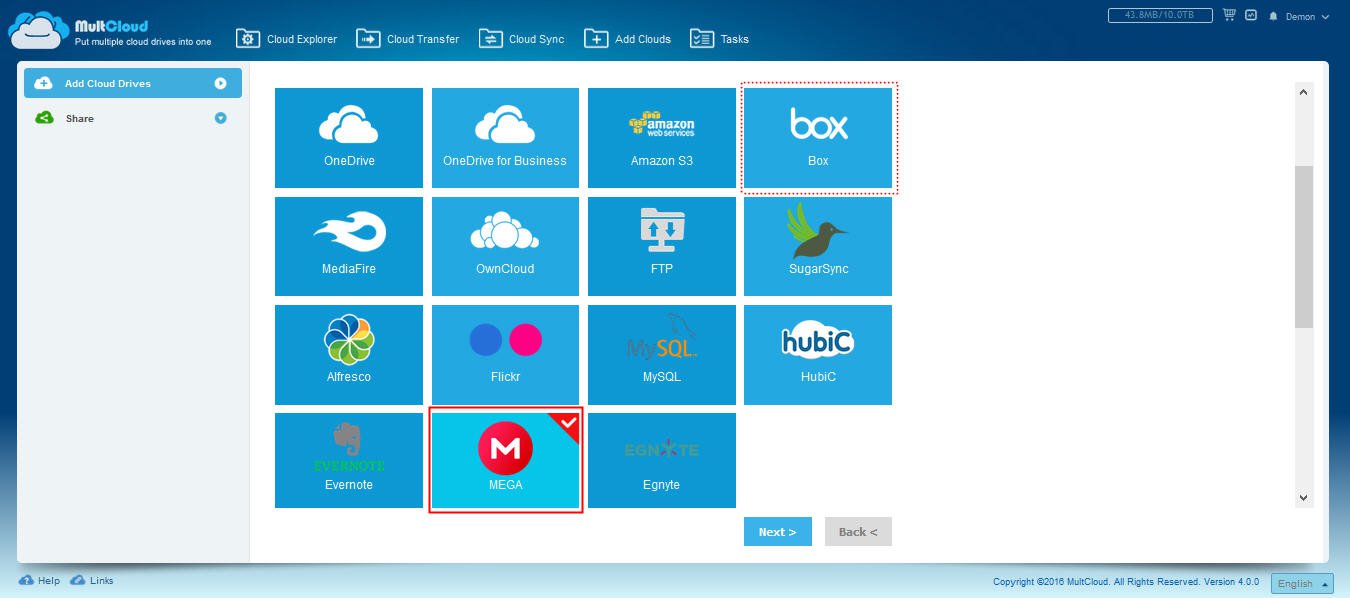This screenshot has width=1350, height=598.
Task: Click the shopping cart icon
Action: 1228,16
